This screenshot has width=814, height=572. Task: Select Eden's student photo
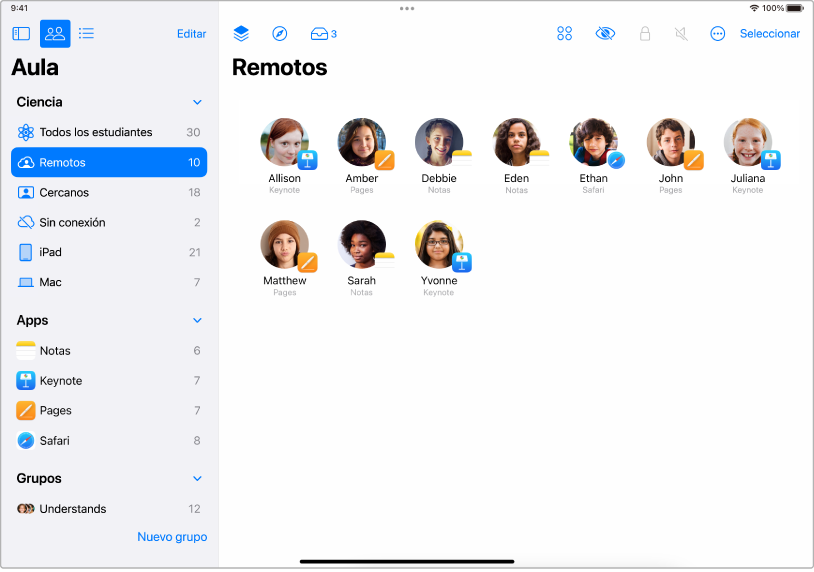pos(517,142)
